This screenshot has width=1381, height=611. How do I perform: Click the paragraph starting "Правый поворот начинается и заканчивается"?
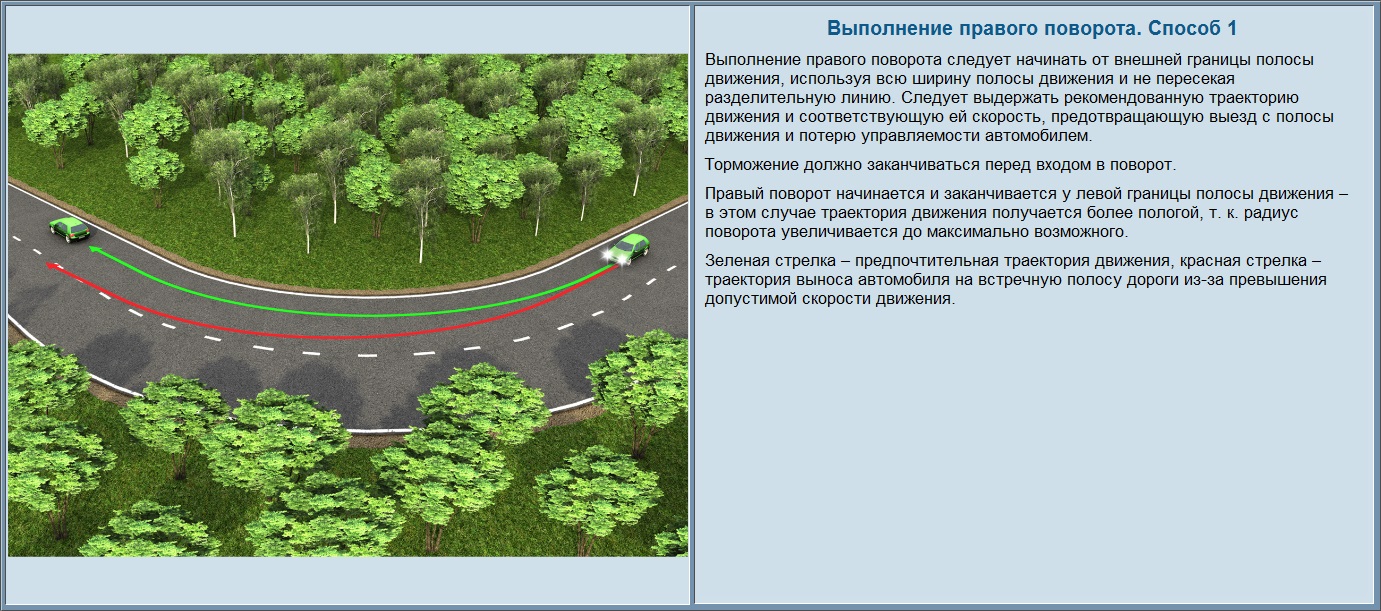point(1027,213)
